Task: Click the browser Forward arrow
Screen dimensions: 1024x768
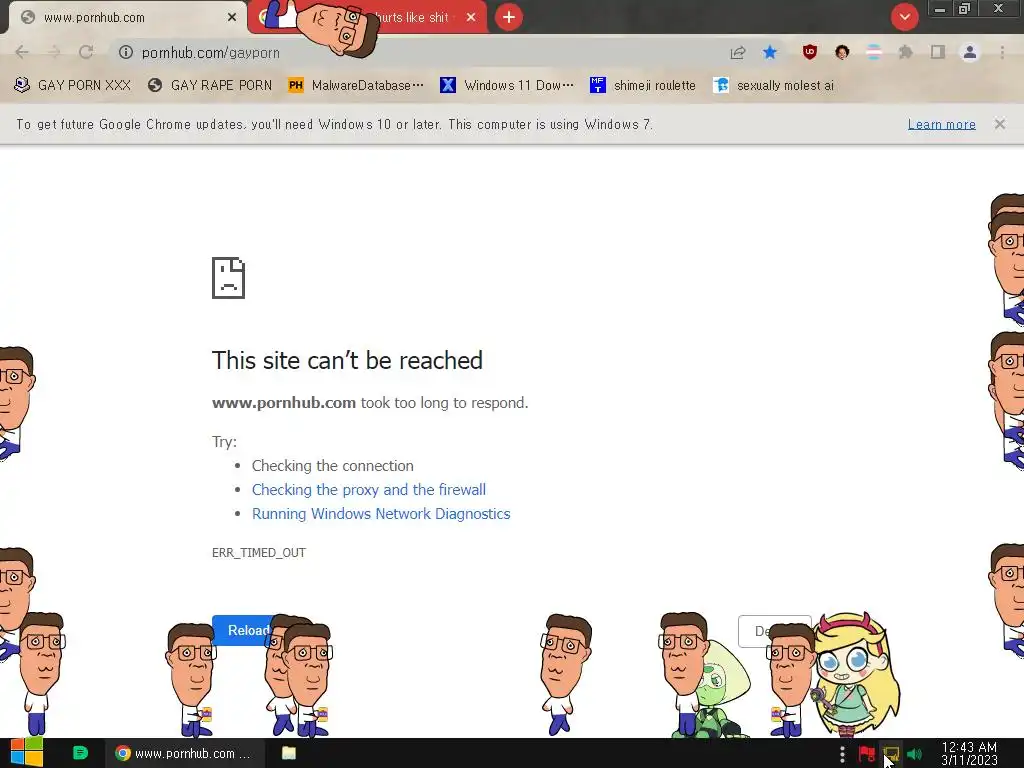Action: pos(54,52)
